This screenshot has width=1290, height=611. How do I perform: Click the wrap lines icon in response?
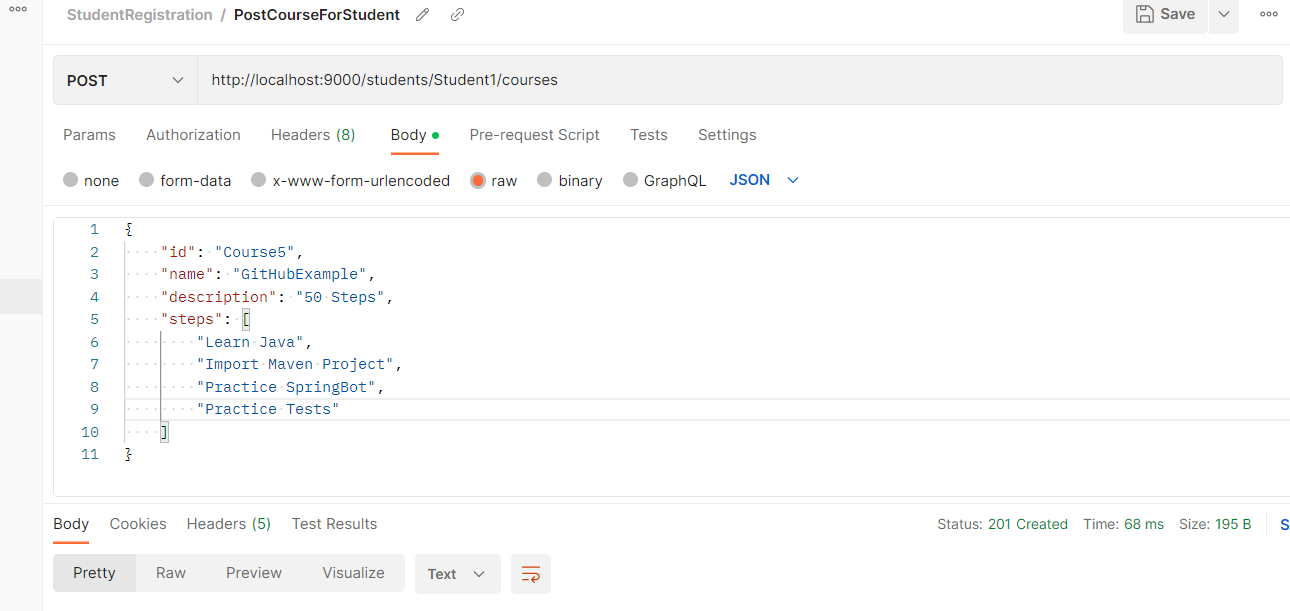pyautogui.click(x=531, y=574)
